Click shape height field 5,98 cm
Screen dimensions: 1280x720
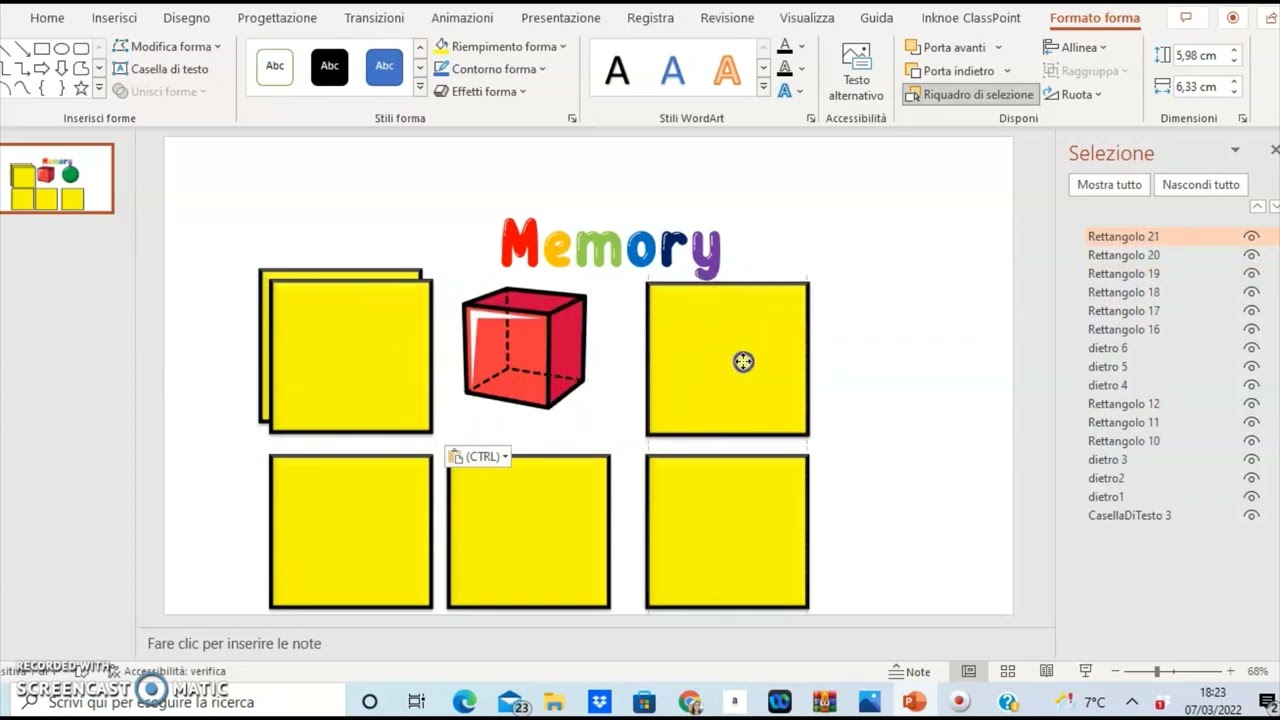coord(1201,56)
